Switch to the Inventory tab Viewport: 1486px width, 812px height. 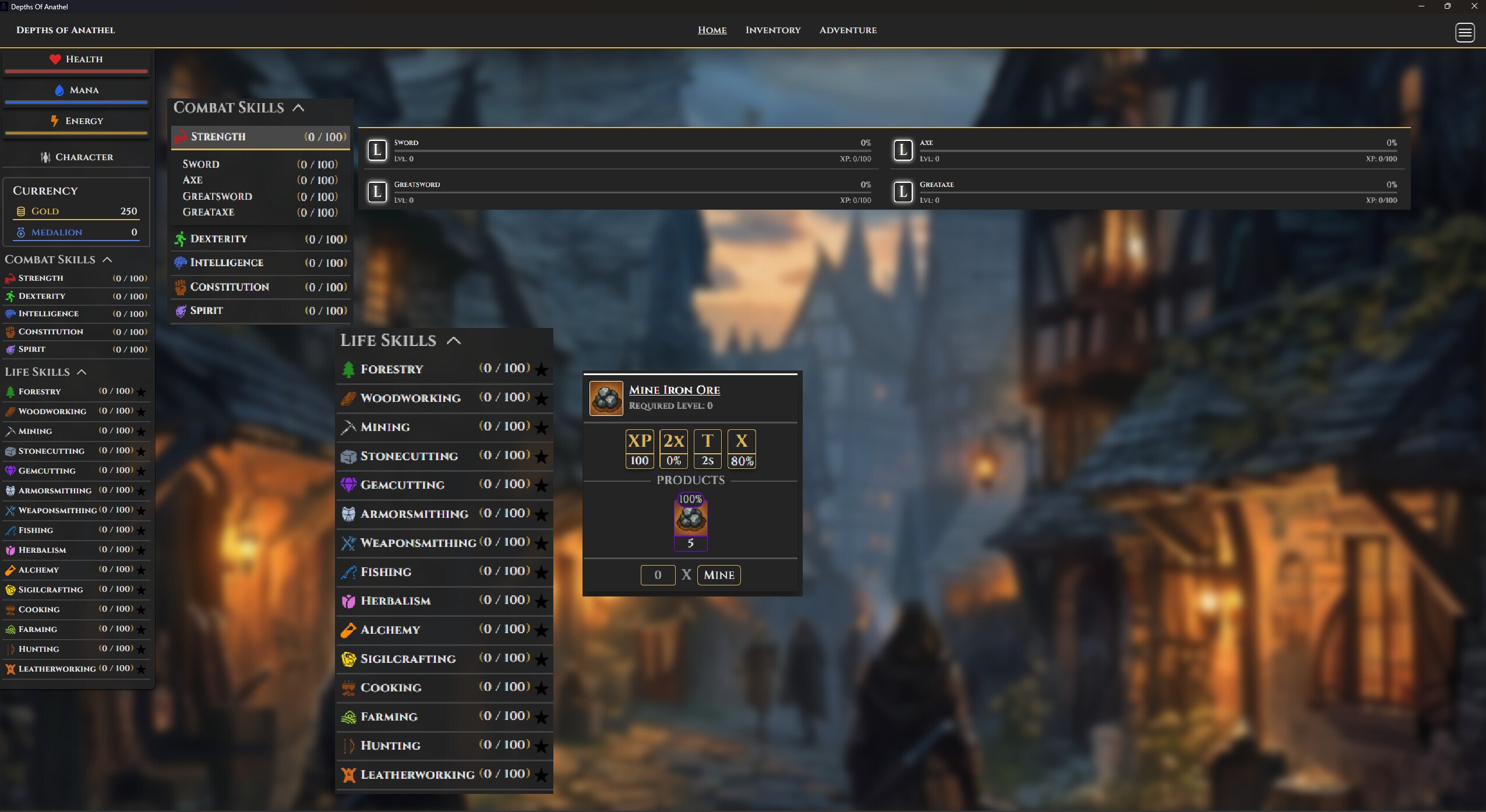tap(772, 30)
